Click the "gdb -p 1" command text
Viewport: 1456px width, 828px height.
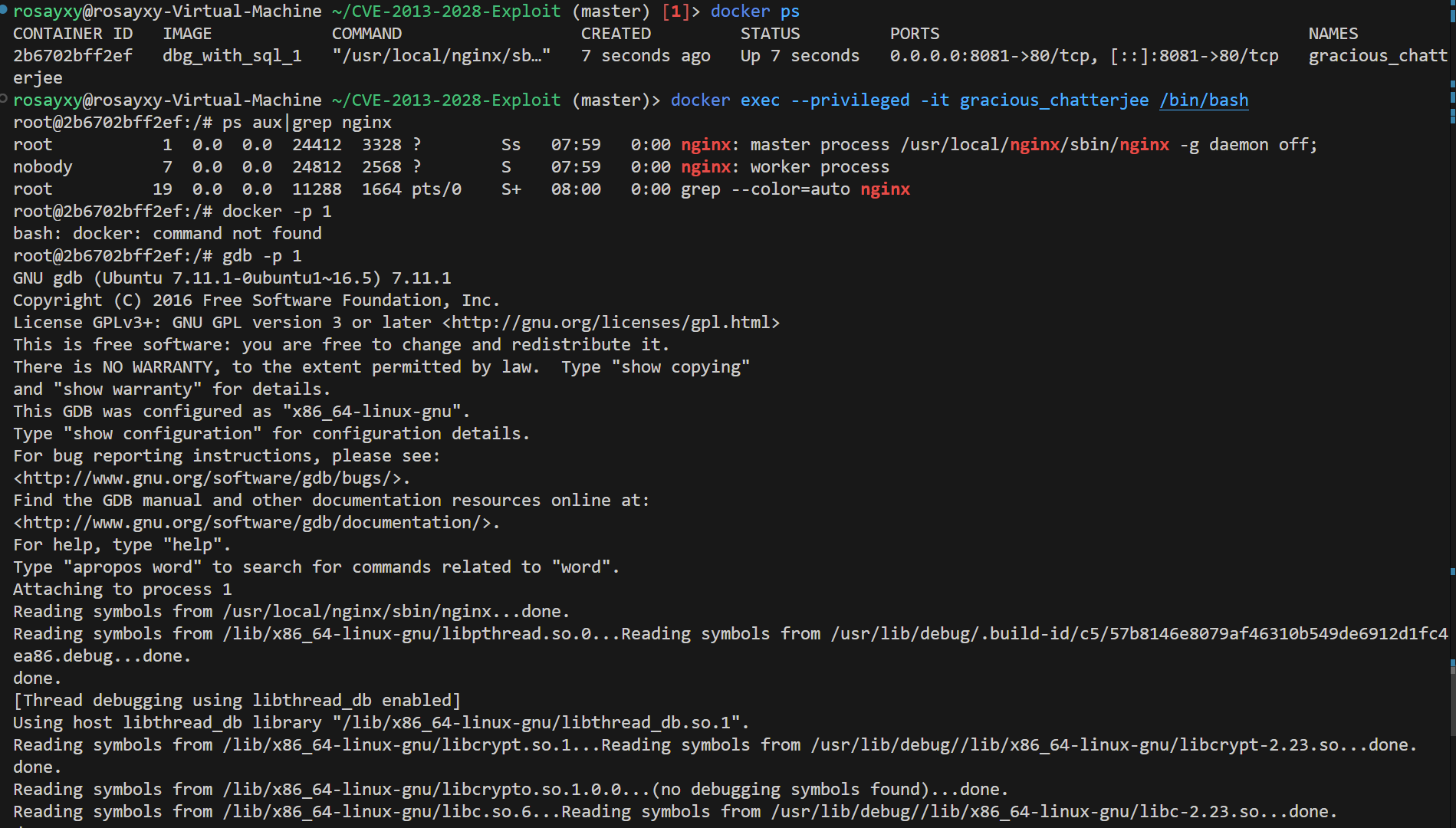pos(261,256)
